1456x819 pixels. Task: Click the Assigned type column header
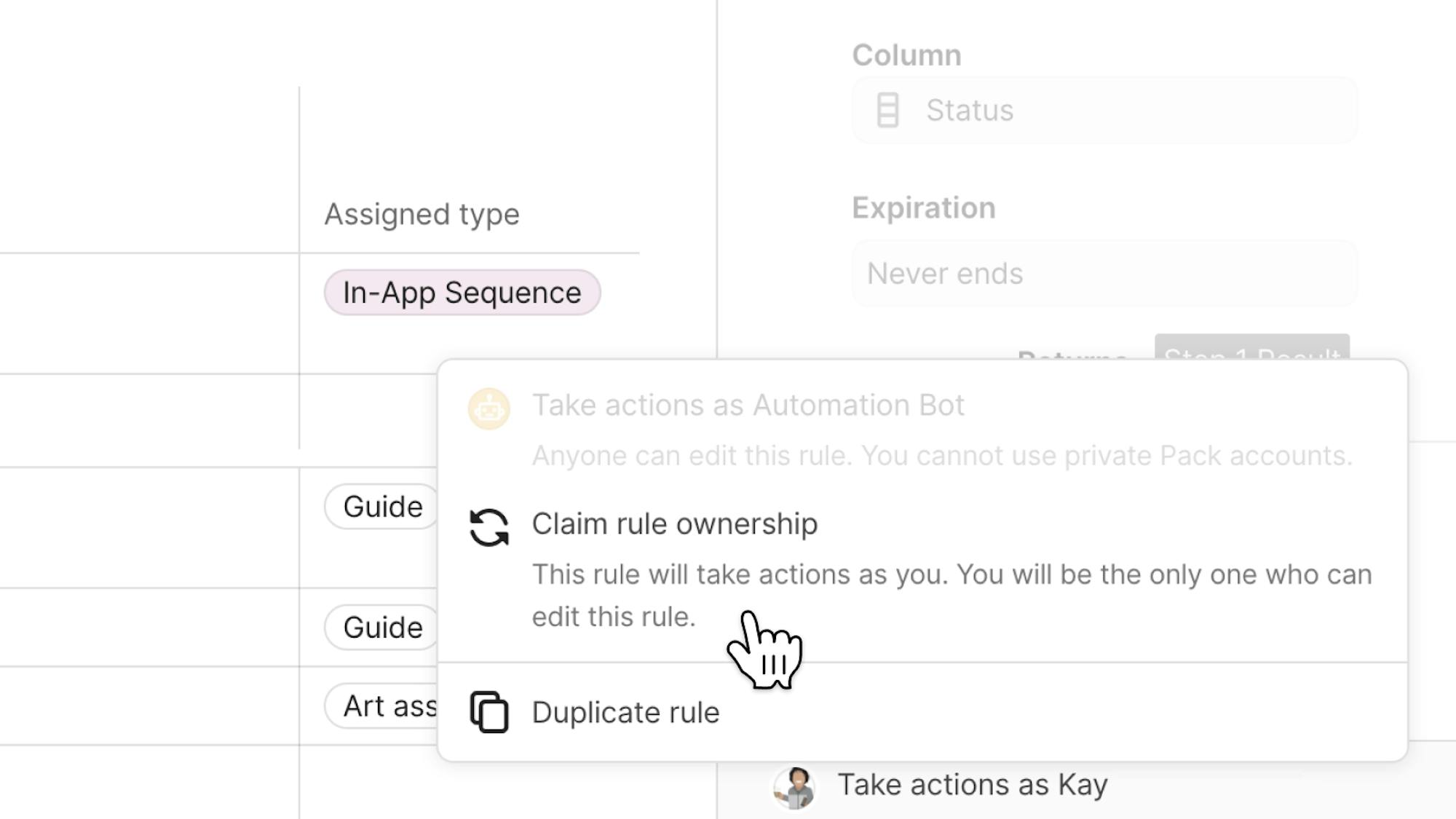coord(422,215)
